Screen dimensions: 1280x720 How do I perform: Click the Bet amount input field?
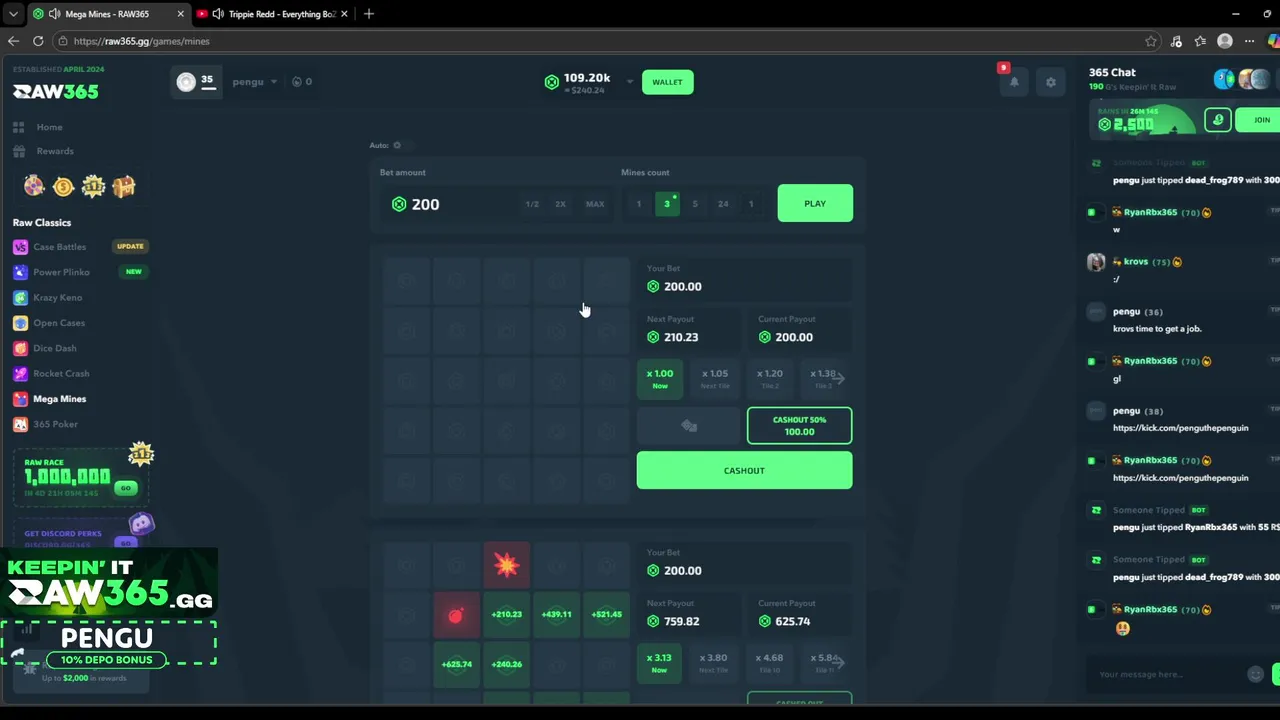pyautogui.click(x=452, y=204)
